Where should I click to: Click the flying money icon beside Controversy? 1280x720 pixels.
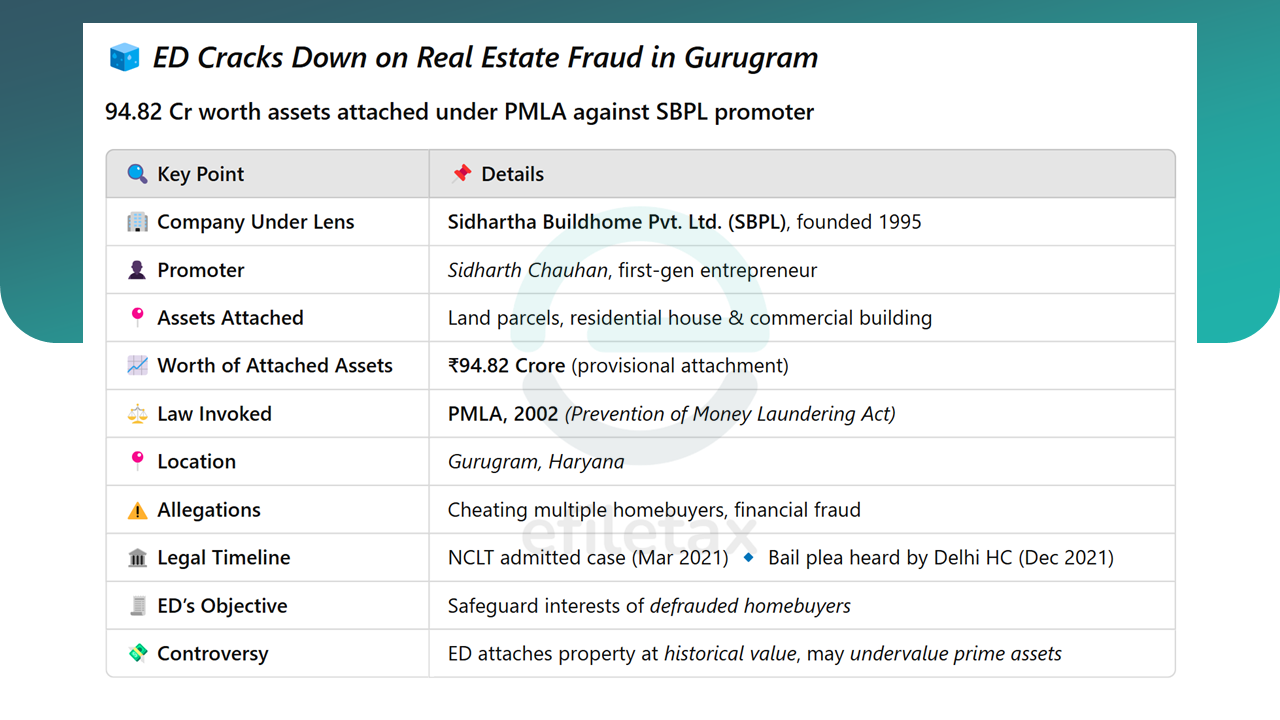coord(137,654)
